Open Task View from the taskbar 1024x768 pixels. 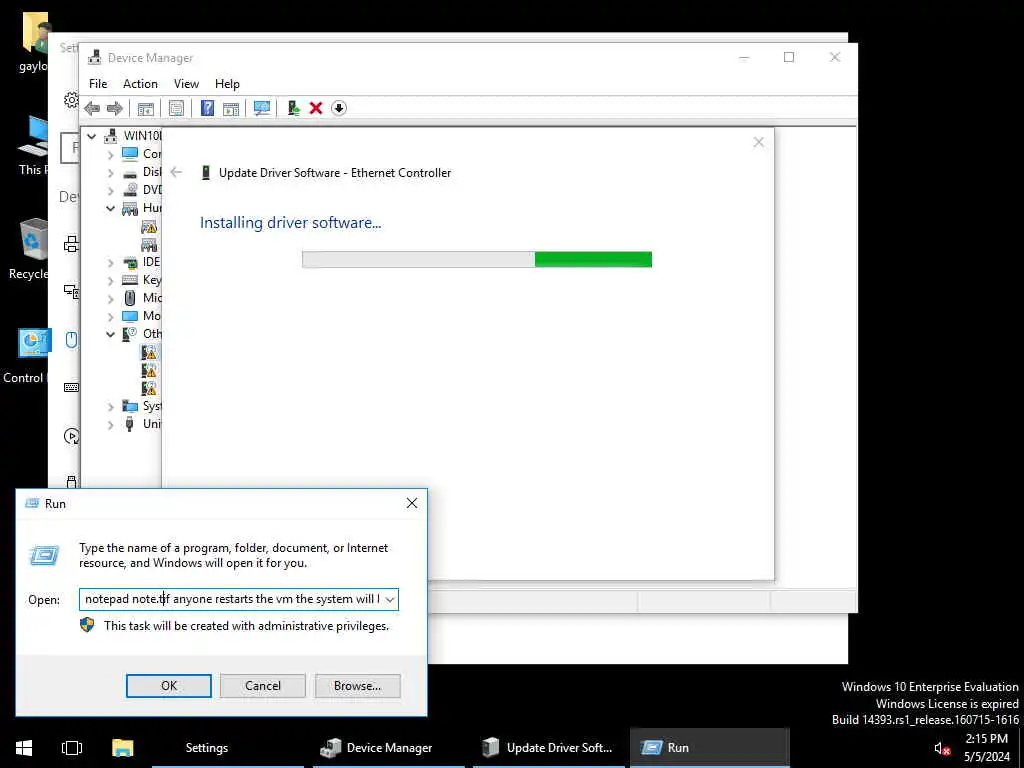[72, 748]
